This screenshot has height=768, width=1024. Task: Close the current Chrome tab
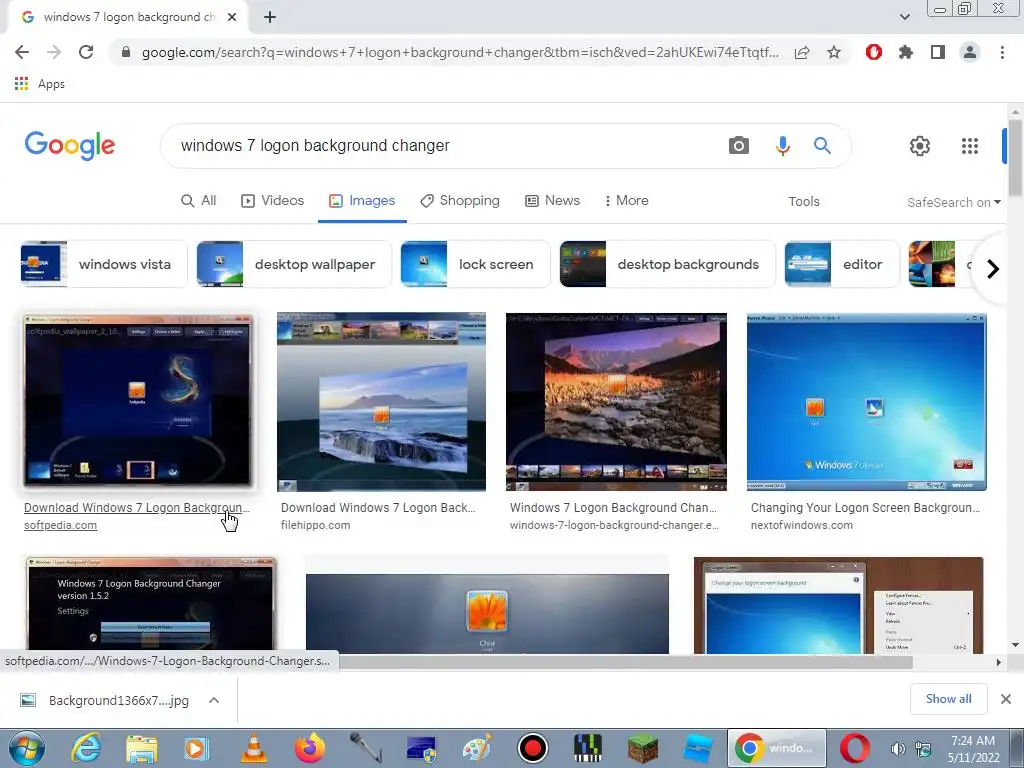click(x=232, y=17)
